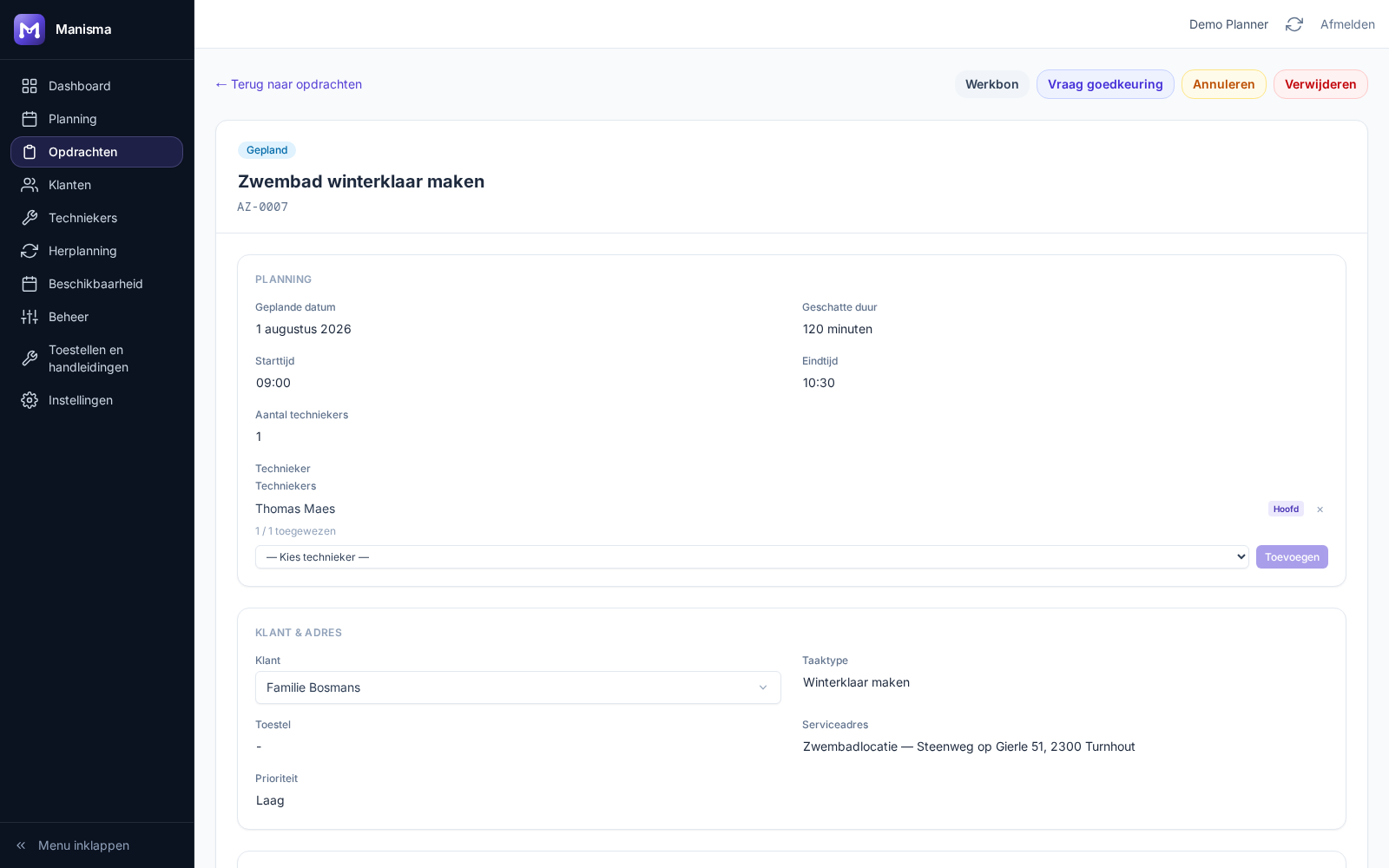This screenshot has width=1389, height=868.
Task: Click the refresh icon next to Demo Planner
Action: click(x=1294, y=24)
